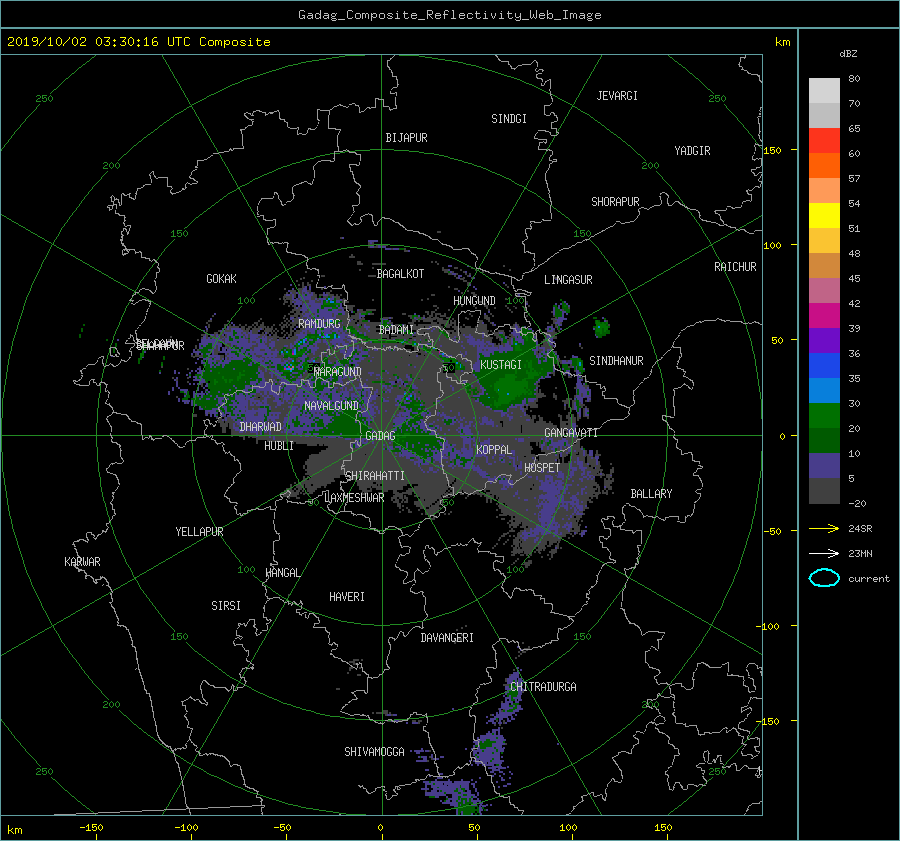This screenshot has height=841, width=900.
Task: Click the SIRSI city label
Action: coord(226,606)
